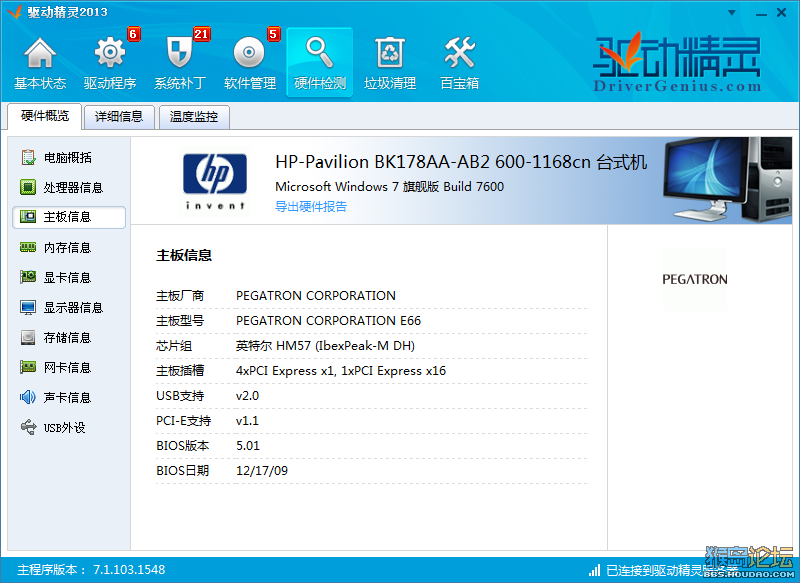This screenshot has height=583, width=800.
Task: Click the HP invent logo
Action: point(215,181)
